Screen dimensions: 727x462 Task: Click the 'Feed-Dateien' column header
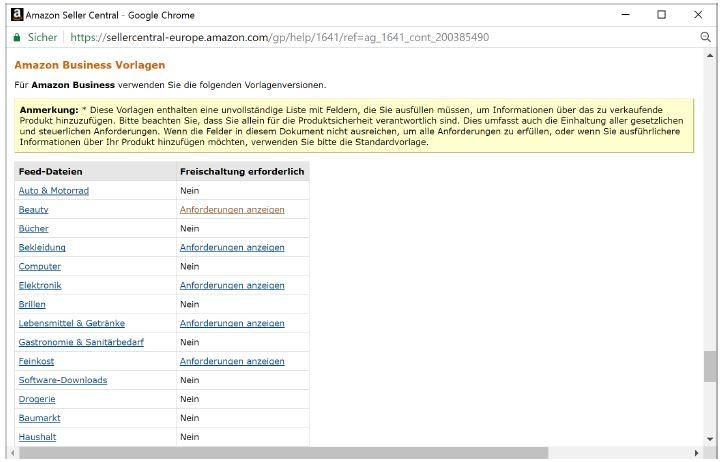(x=51, y=172)
